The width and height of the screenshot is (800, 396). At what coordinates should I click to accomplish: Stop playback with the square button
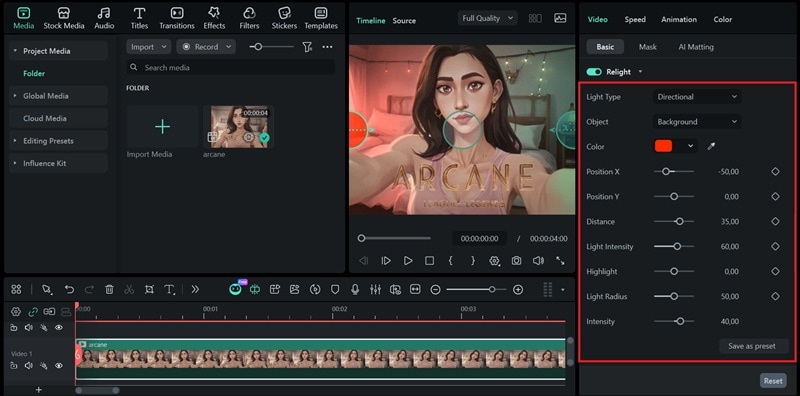click(430, 261)
